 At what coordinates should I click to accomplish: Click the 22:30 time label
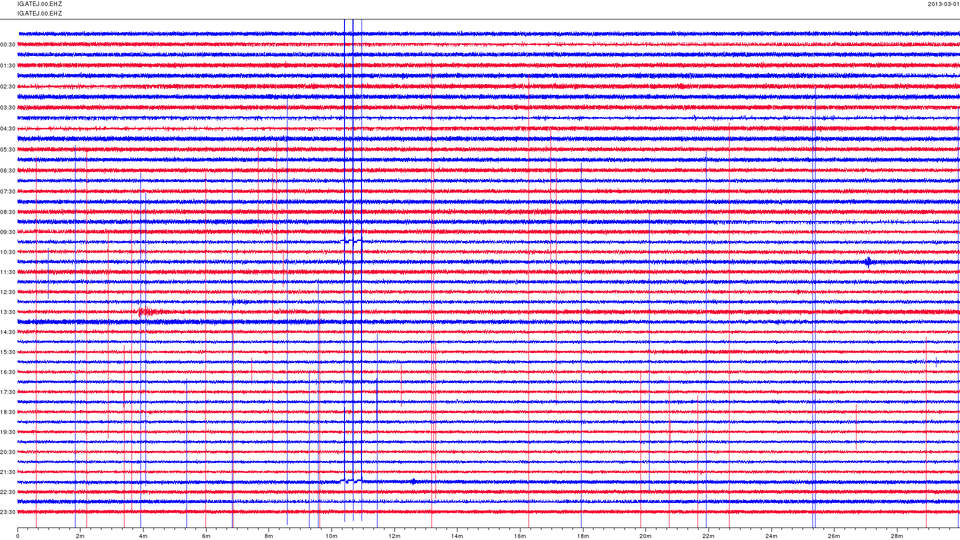click(8, 492)
